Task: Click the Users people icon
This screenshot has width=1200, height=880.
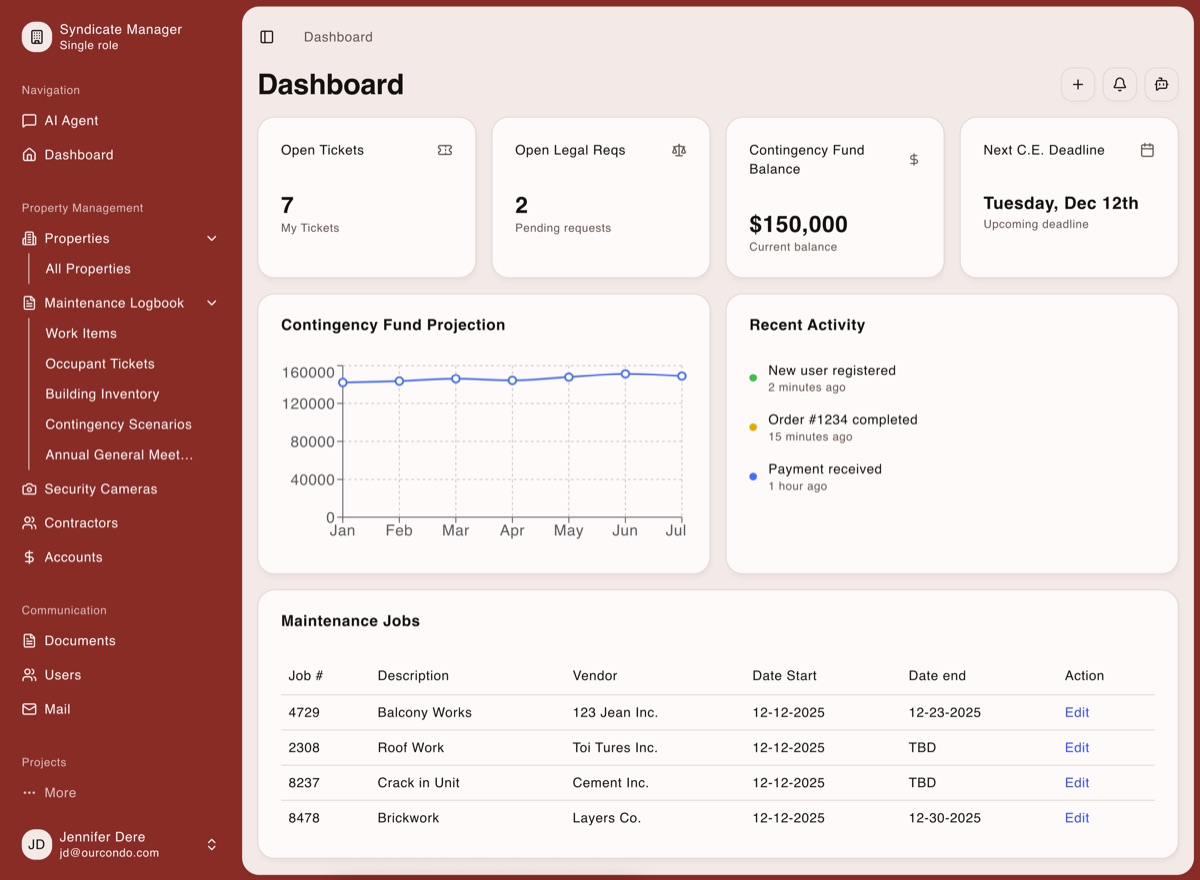Action: pyautogui.click(x=29, y=675)
